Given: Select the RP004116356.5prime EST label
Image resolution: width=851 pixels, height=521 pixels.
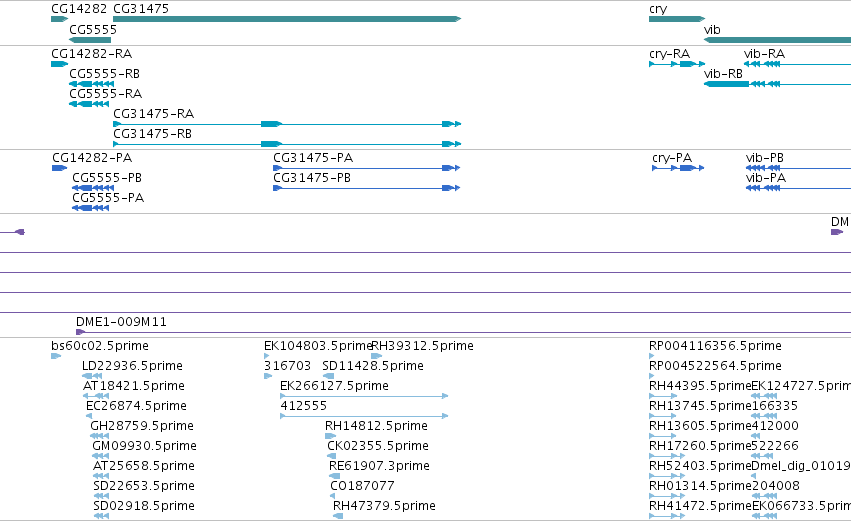Looking at the screenshot, I should point(715,346).
